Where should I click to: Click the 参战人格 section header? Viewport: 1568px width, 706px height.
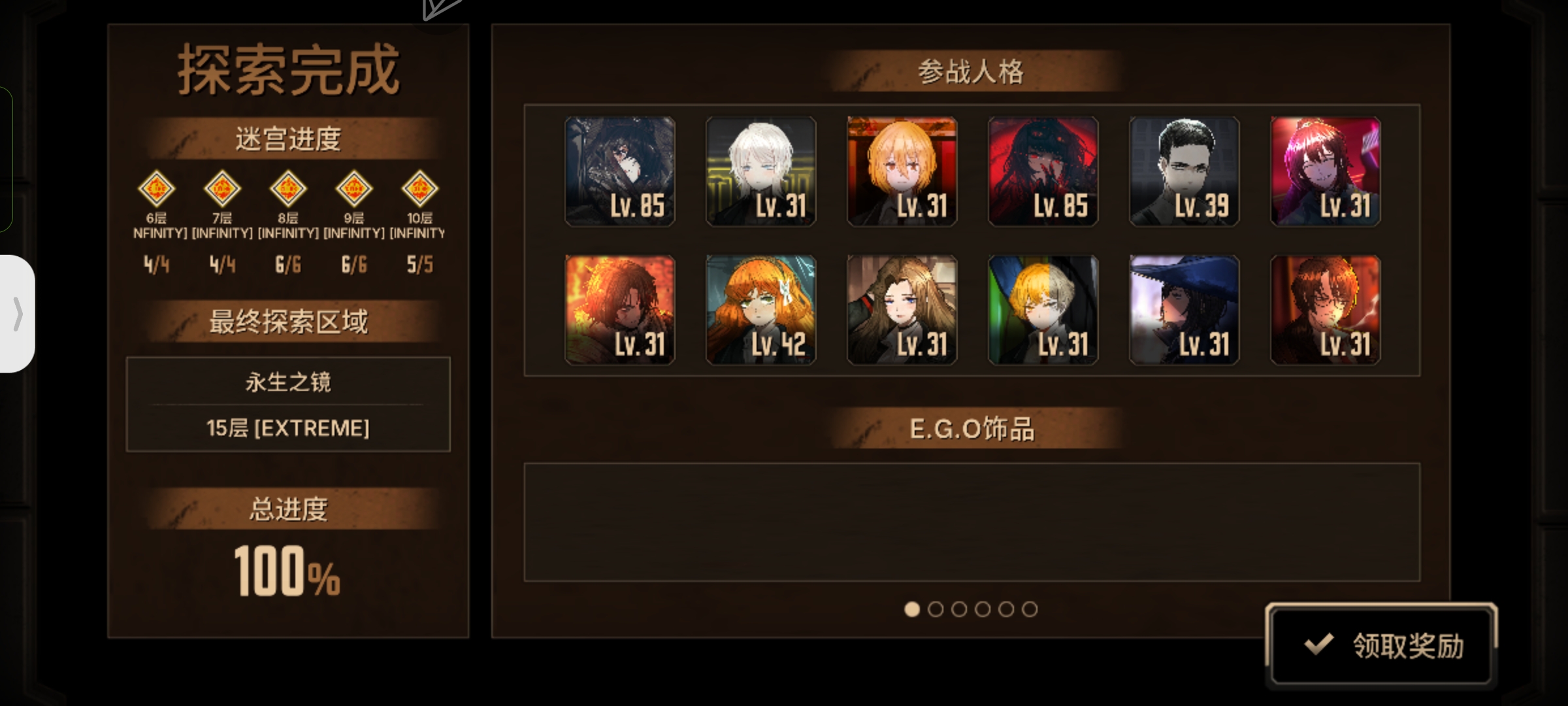click(971, 71)
